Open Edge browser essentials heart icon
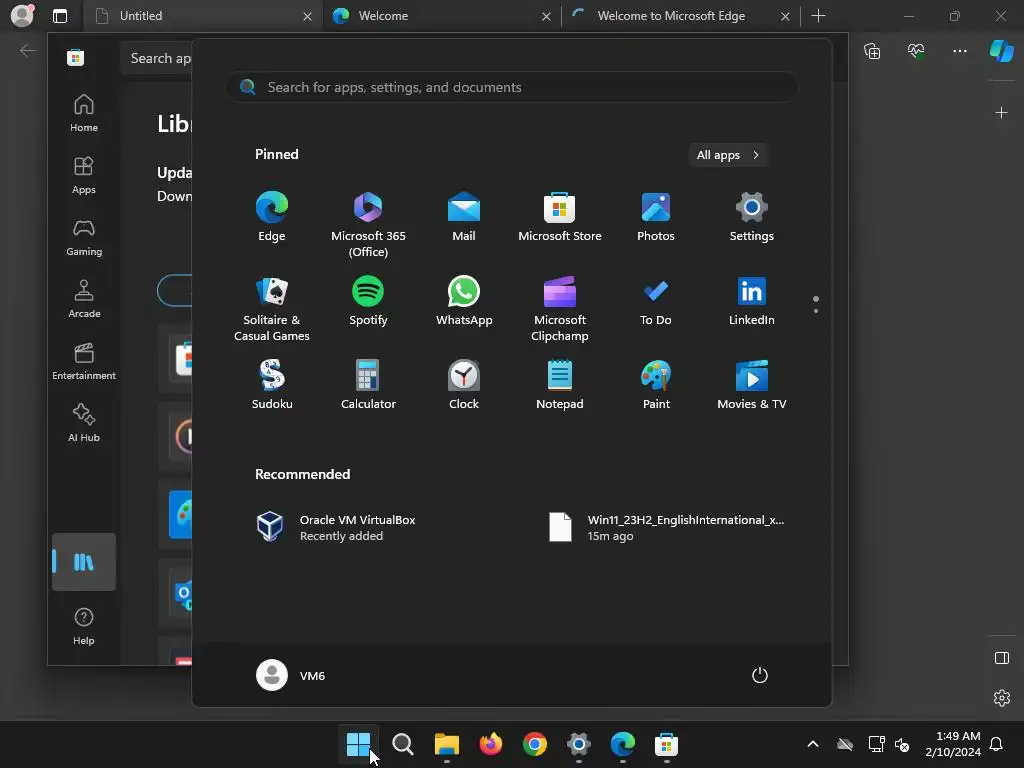The width and height of the screenshot is (1024, 768). tap(916, 51)
